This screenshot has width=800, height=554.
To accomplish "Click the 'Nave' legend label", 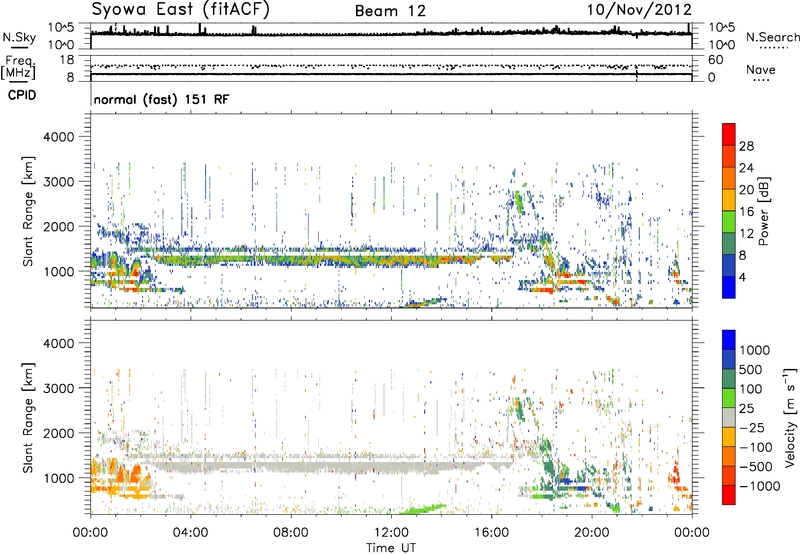I will (761, 70).
